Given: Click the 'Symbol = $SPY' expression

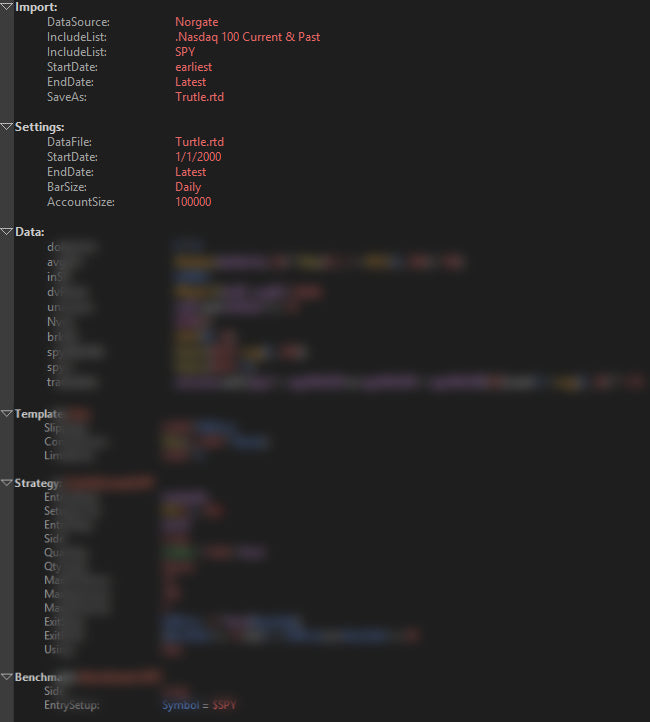Looking at the screenshot, I should click(199, 705).
